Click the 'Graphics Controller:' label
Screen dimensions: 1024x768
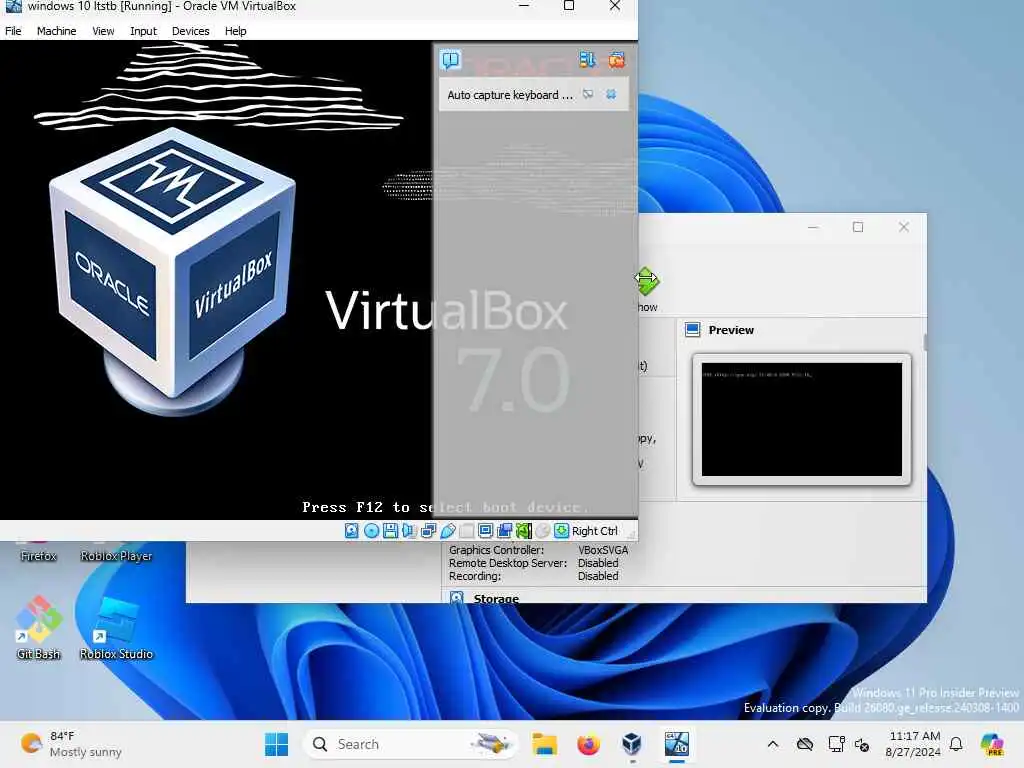(496, 550)
